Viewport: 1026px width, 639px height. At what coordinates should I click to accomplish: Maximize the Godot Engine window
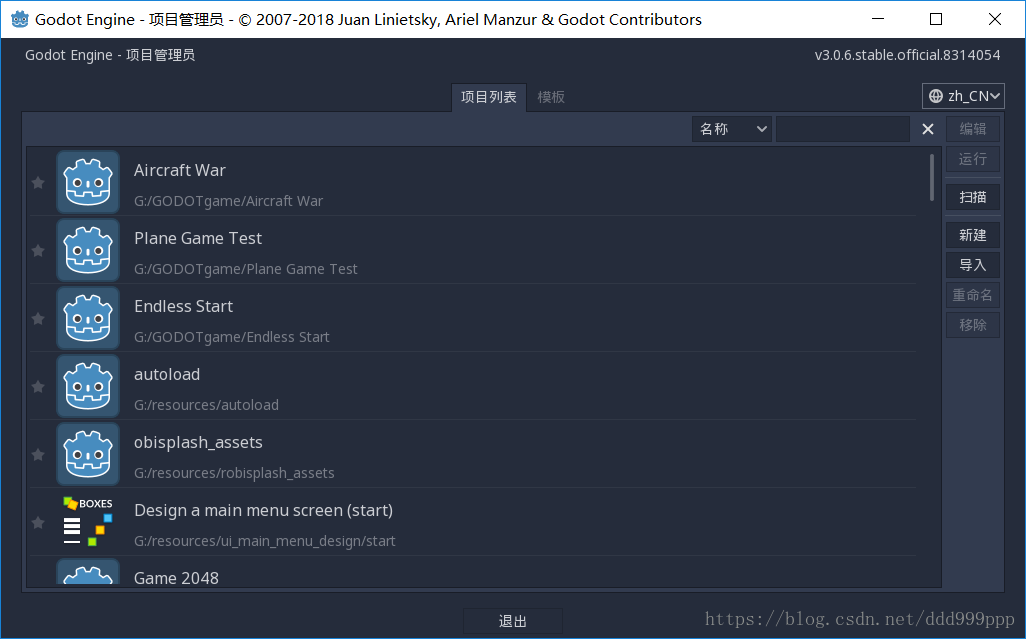936,19
